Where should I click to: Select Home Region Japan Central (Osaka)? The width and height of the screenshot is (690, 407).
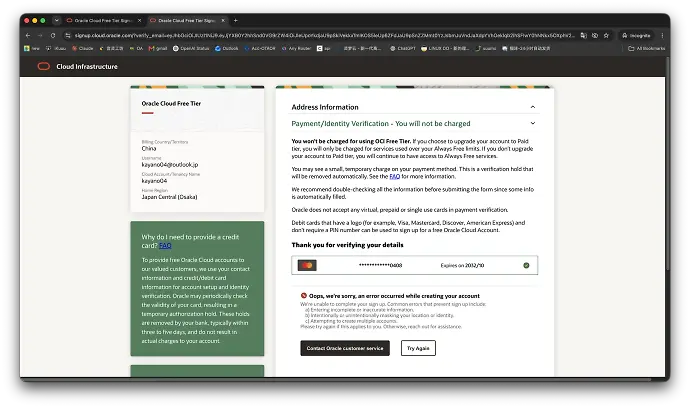(169, 197)
